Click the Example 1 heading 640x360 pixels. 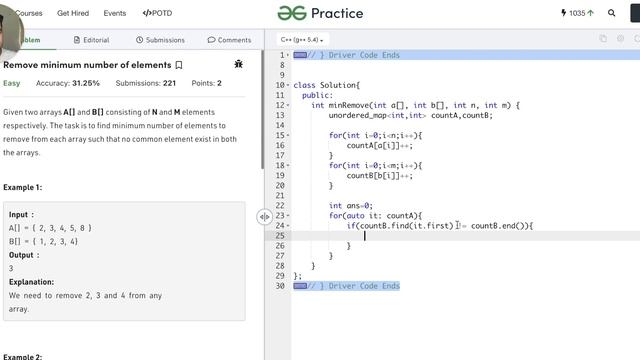click(x=22, y=187)
